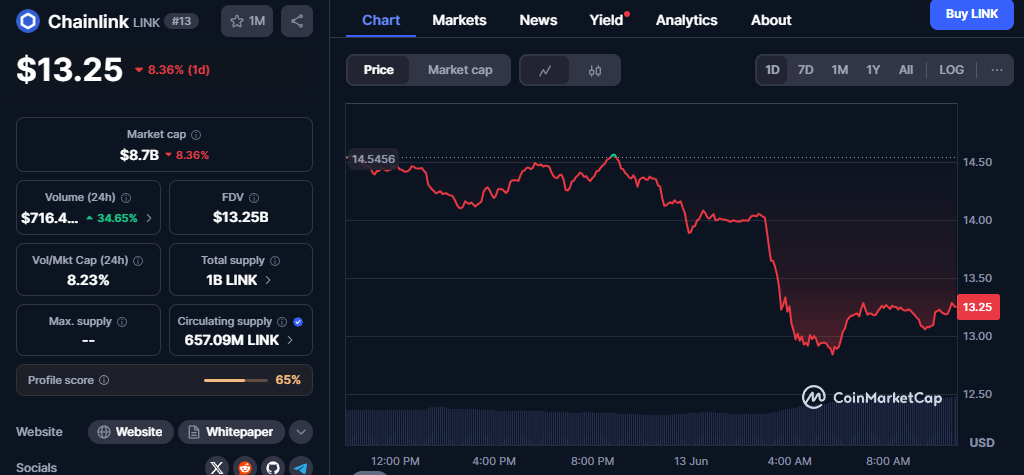The height and width of the screenshot is (475, 1024).
Task: Set chart range to All
Action: point(906,70)
